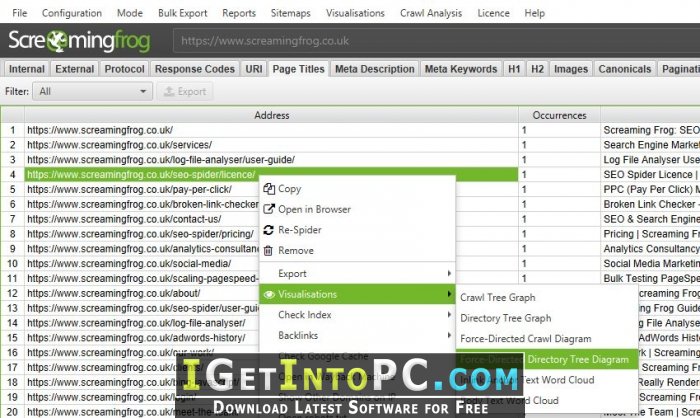
Task: Click the Occurrences column header
Action: coord(559,115)
